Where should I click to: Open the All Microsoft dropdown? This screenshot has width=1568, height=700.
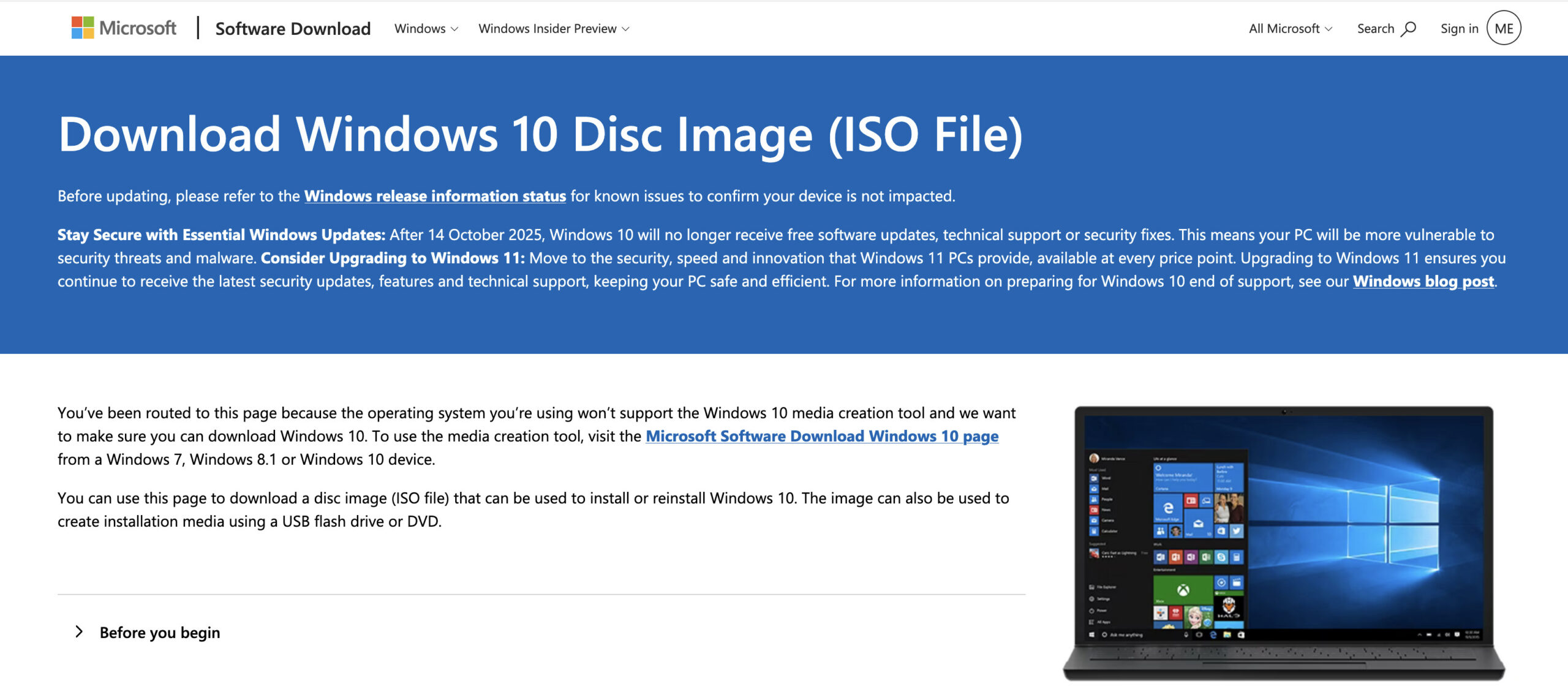(x=1291, y=29)
